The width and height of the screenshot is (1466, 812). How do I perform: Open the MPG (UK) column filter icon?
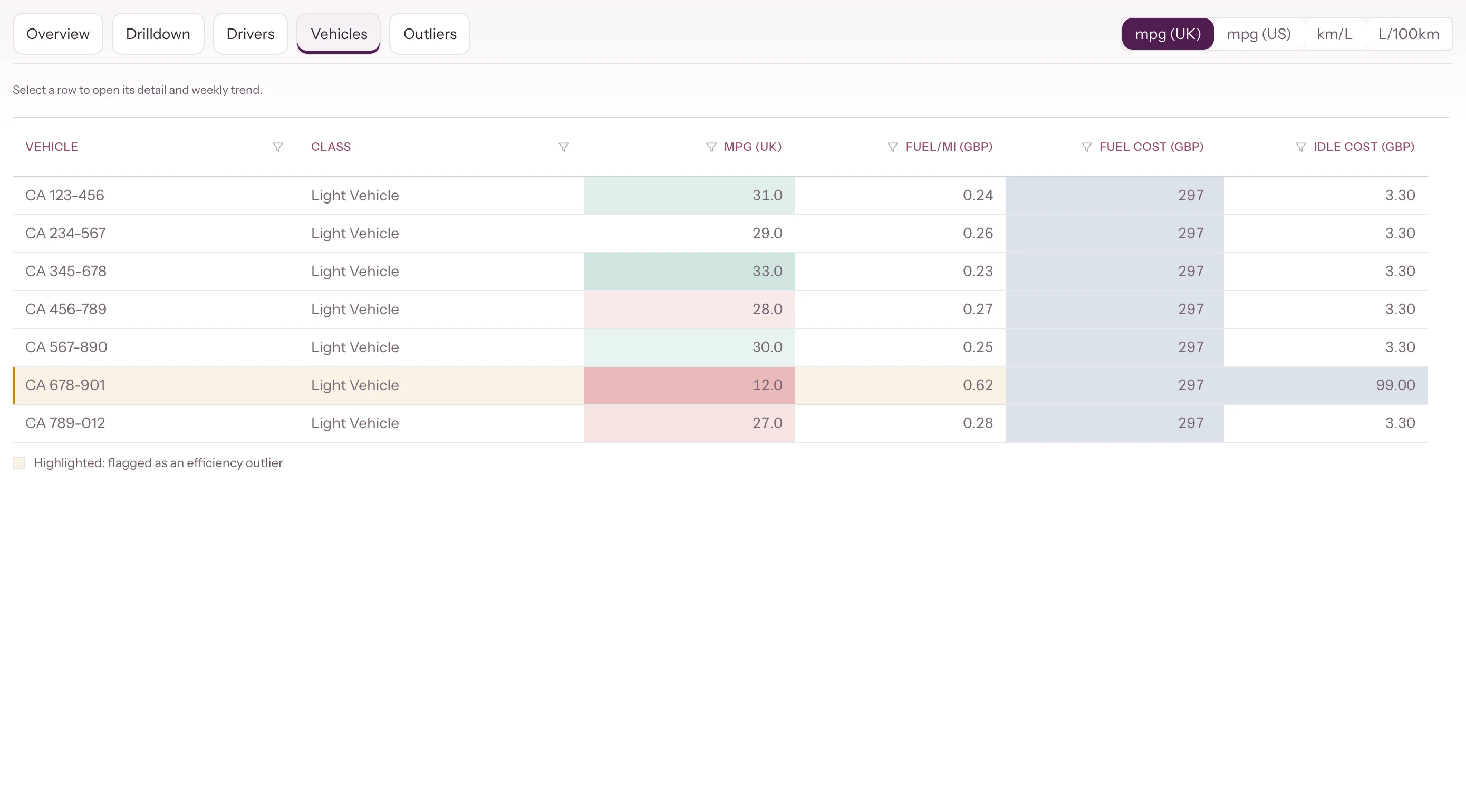(711, 147)
